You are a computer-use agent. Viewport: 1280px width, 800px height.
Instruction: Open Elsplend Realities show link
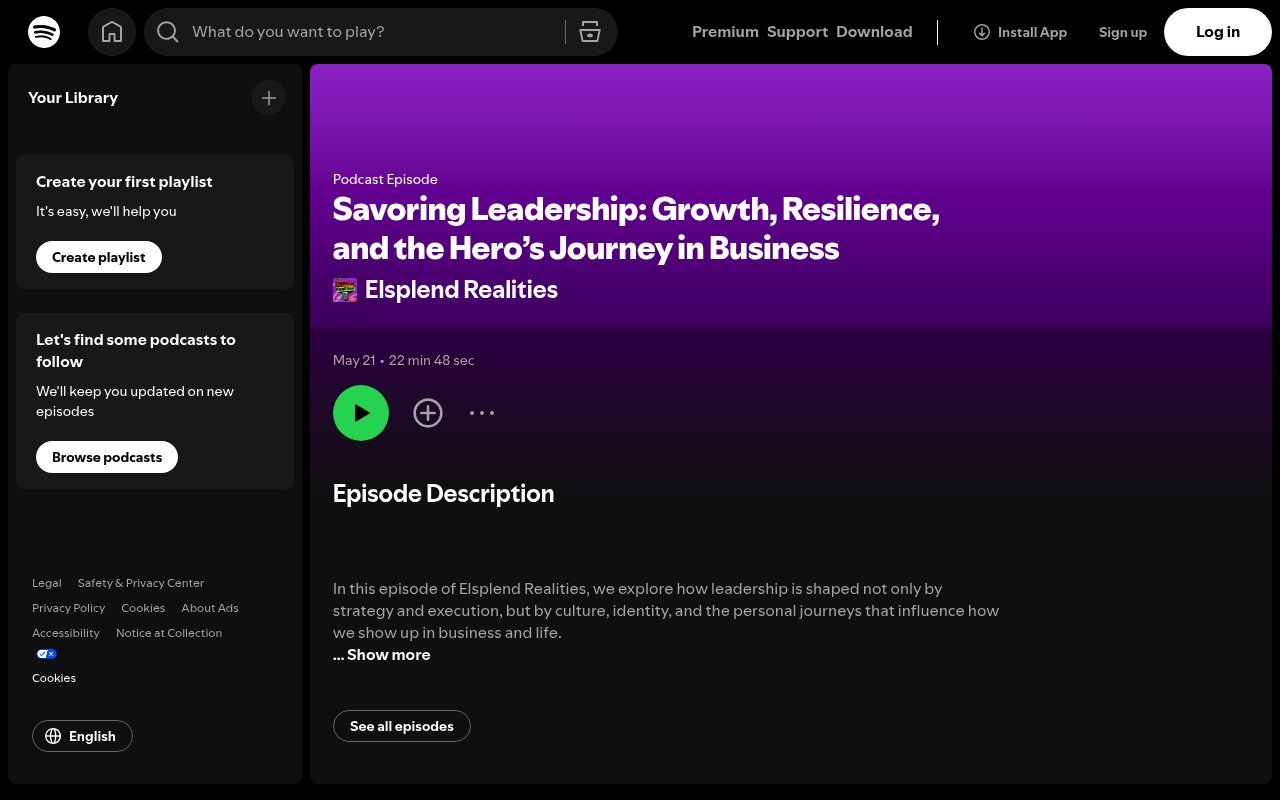tap(461, 290)
